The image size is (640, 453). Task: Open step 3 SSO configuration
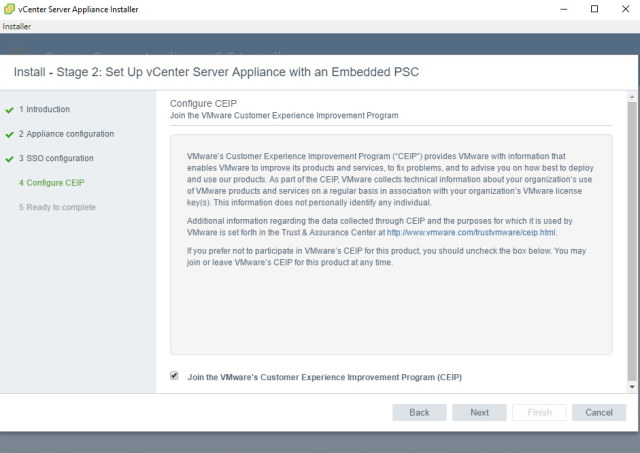(56, 158)
